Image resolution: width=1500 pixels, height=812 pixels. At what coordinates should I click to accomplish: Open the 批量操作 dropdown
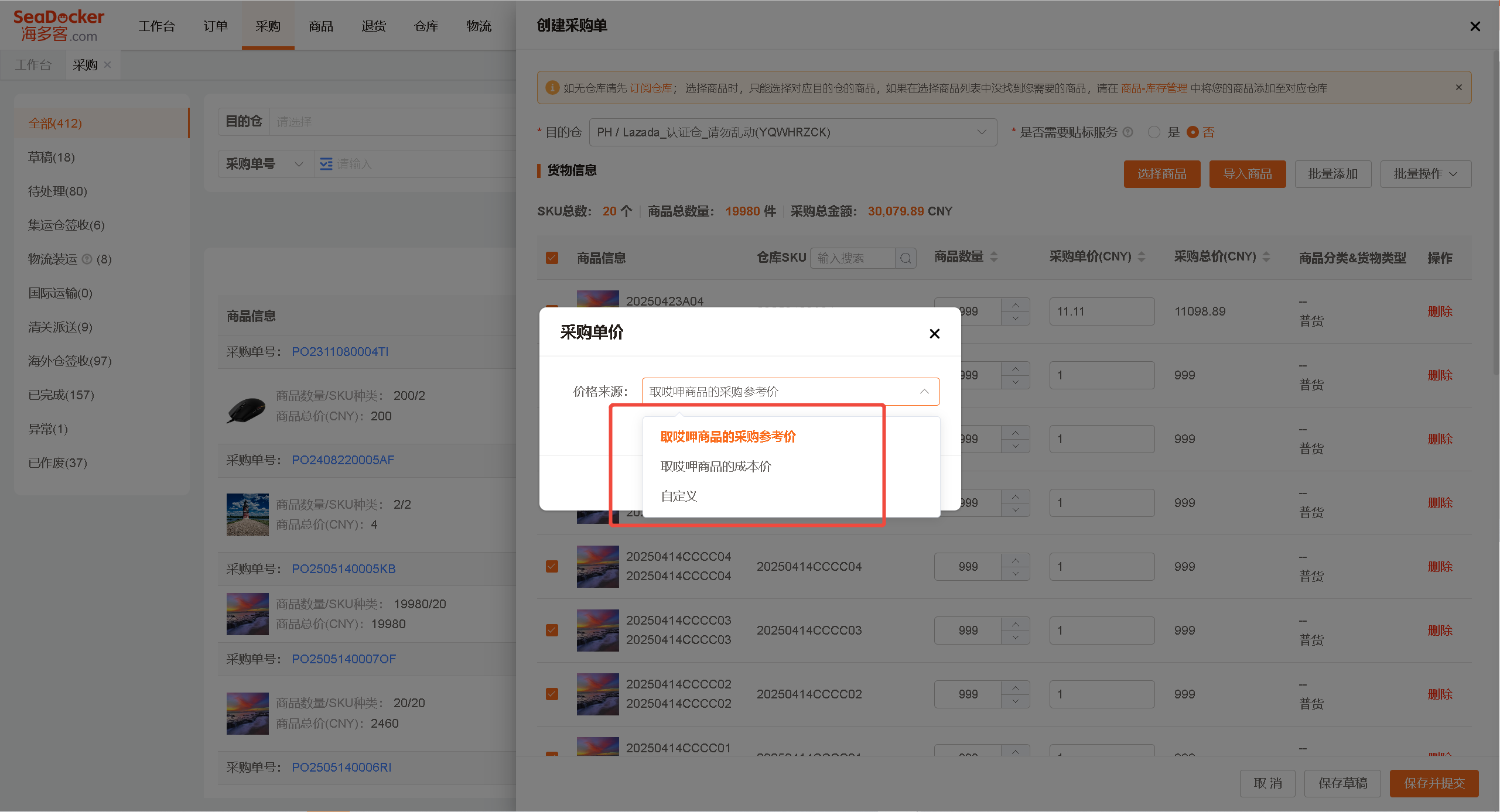[1425, 174]
